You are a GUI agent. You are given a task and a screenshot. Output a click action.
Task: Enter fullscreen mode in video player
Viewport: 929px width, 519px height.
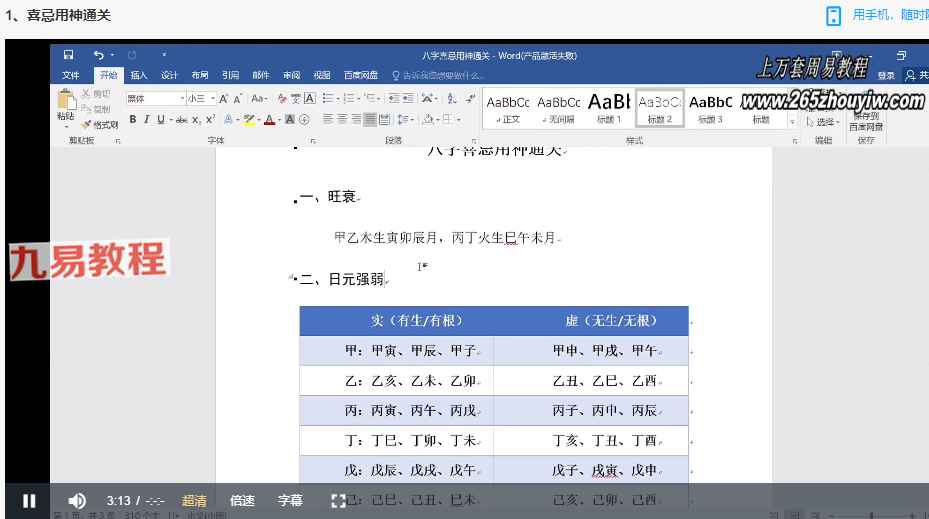point(338,501)
